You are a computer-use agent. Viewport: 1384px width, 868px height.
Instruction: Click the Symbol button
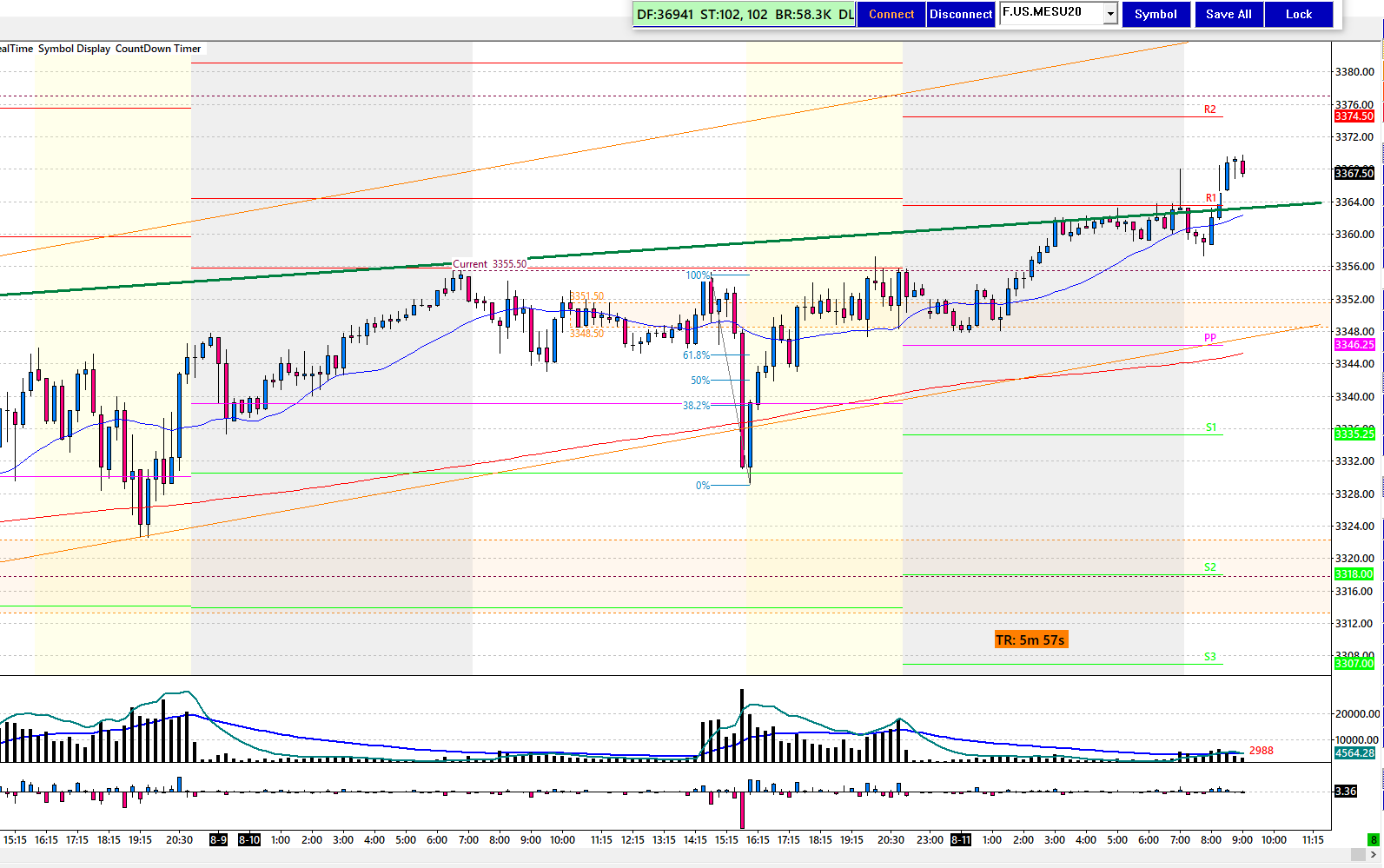point(1156,14)
